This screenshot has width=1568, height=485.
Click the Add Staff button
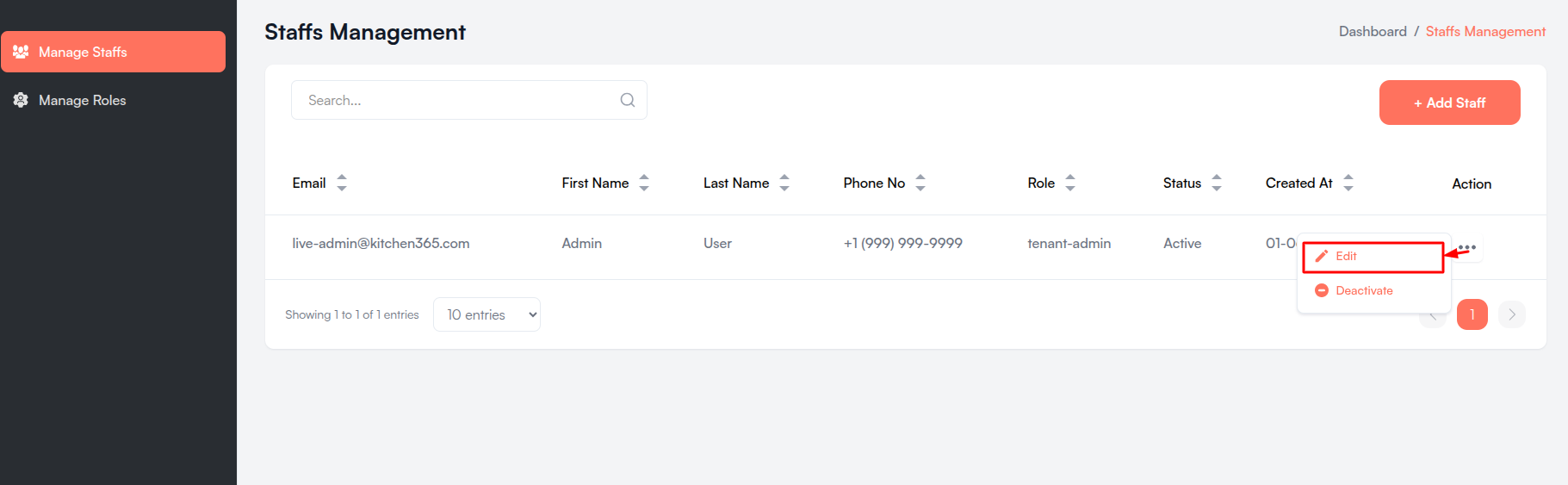(1449, 103)
